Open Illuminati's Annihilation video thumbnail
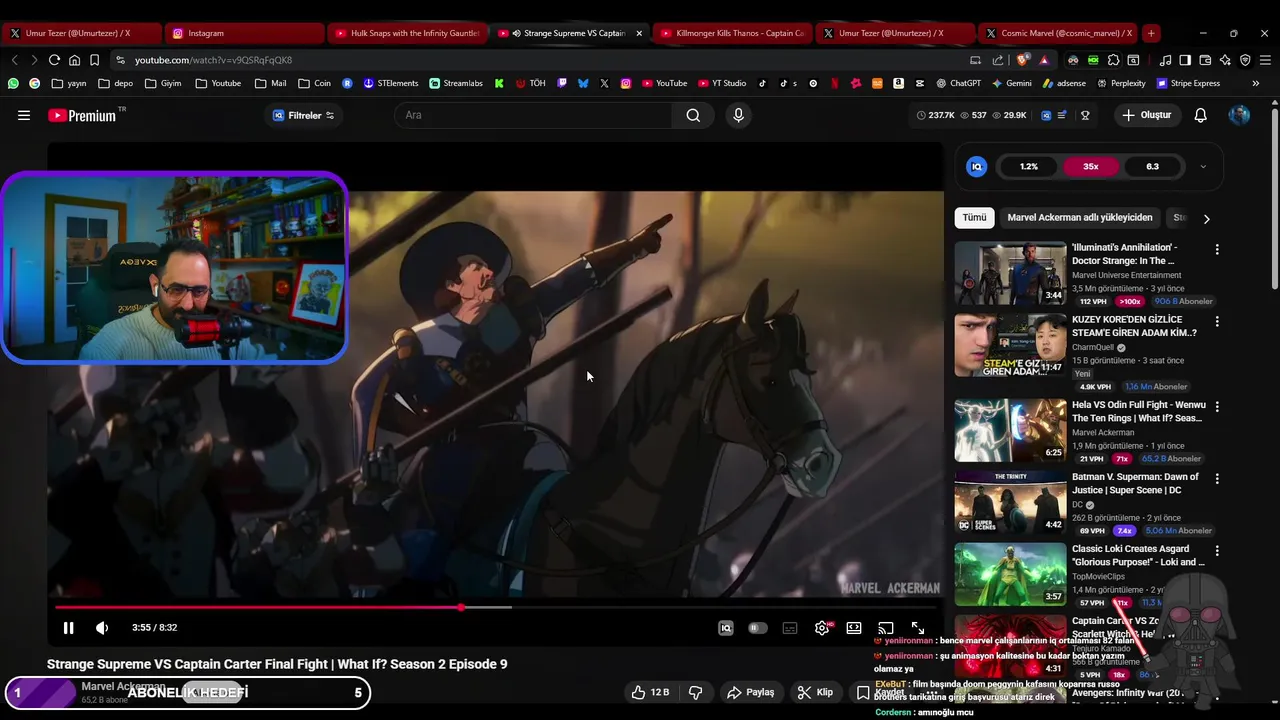The height and width of the screenshot is (720, 1280). click(1010, 273)
